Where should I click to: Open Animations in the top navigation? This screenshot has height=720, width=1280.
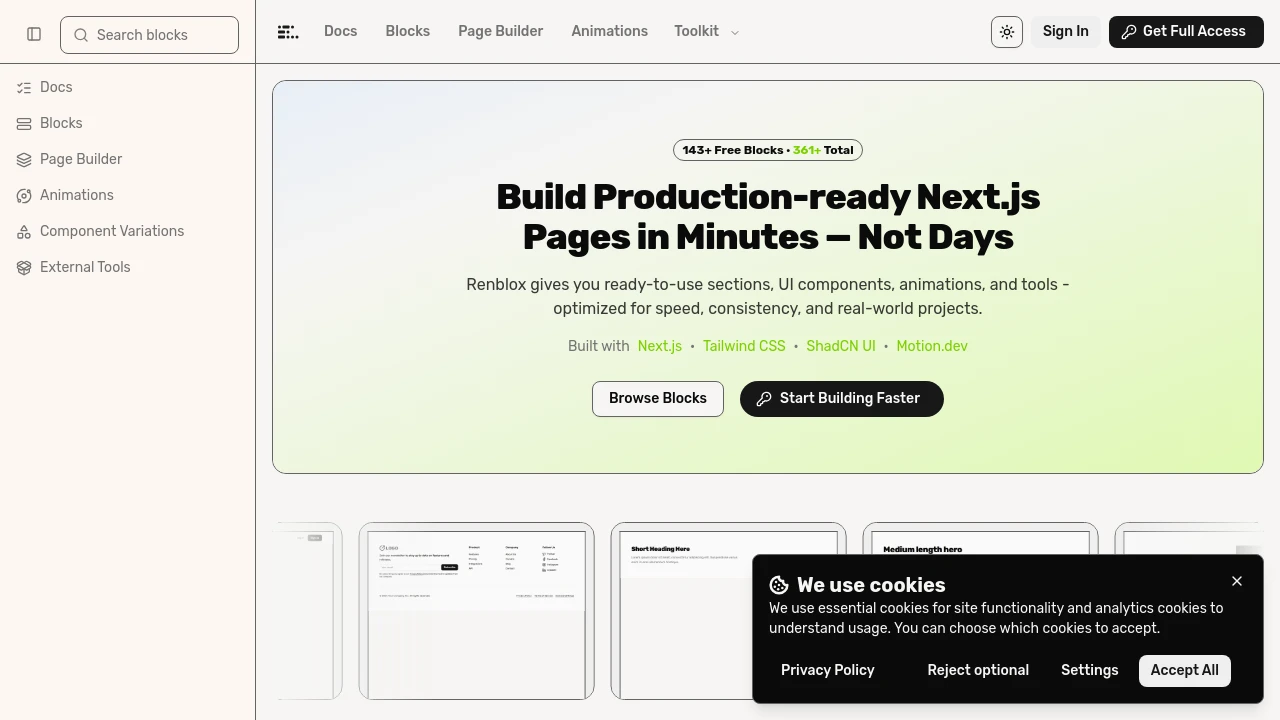click(x=610, y=32)
